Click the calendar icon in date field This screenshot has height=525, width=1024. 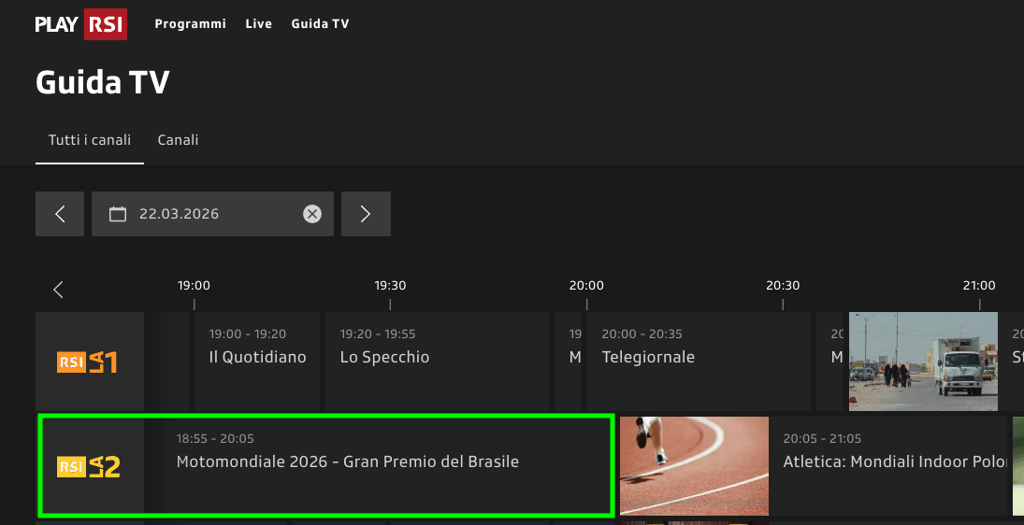pos(118,214)
